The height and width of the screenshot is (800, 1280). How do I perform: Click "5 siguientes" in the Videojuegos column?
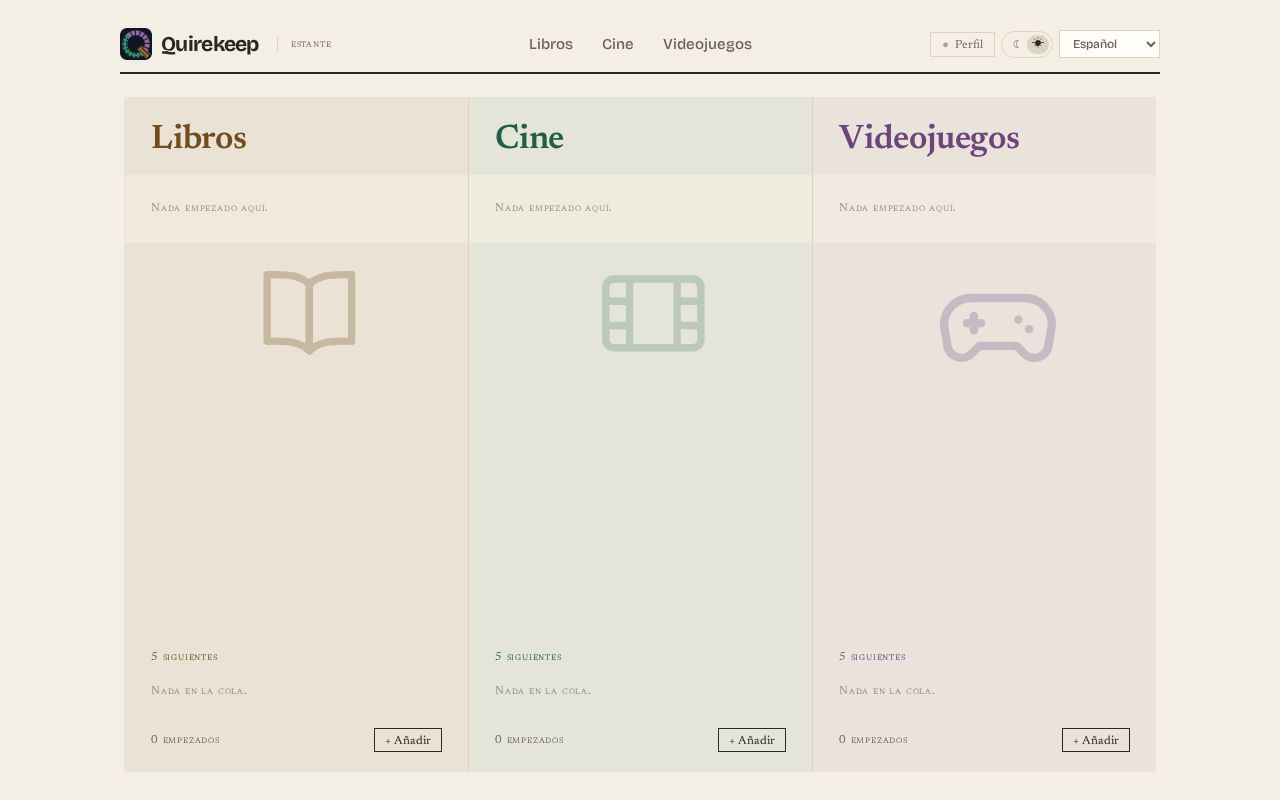tap(872, 656)
